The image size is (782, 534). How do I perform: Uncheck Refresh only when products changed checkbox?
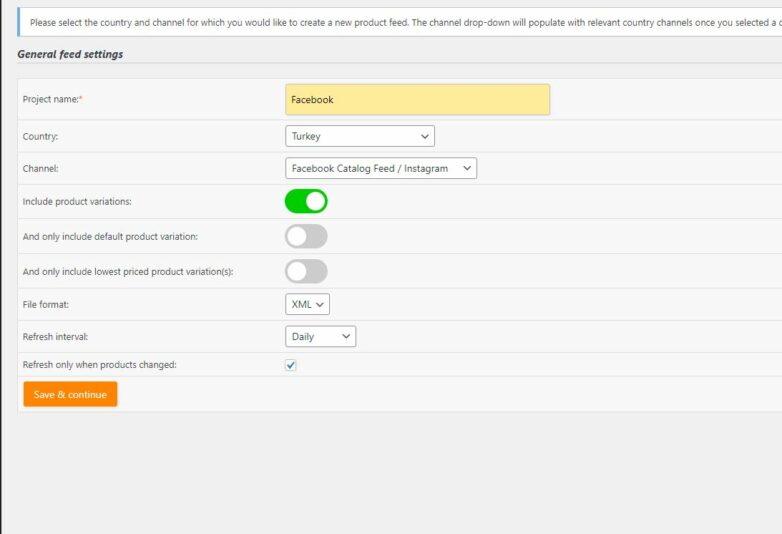tap(291, 365)
